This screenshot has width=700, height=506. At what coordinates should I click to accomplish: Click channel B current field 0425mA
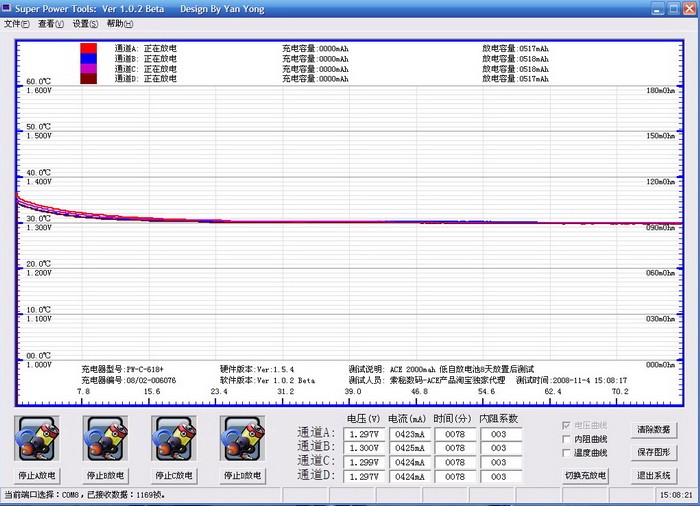point(410,448)
